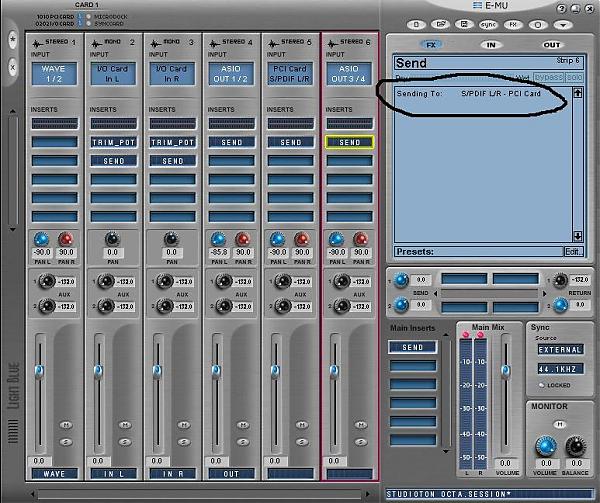Switch to the OUT tab

tap(551, 45)
